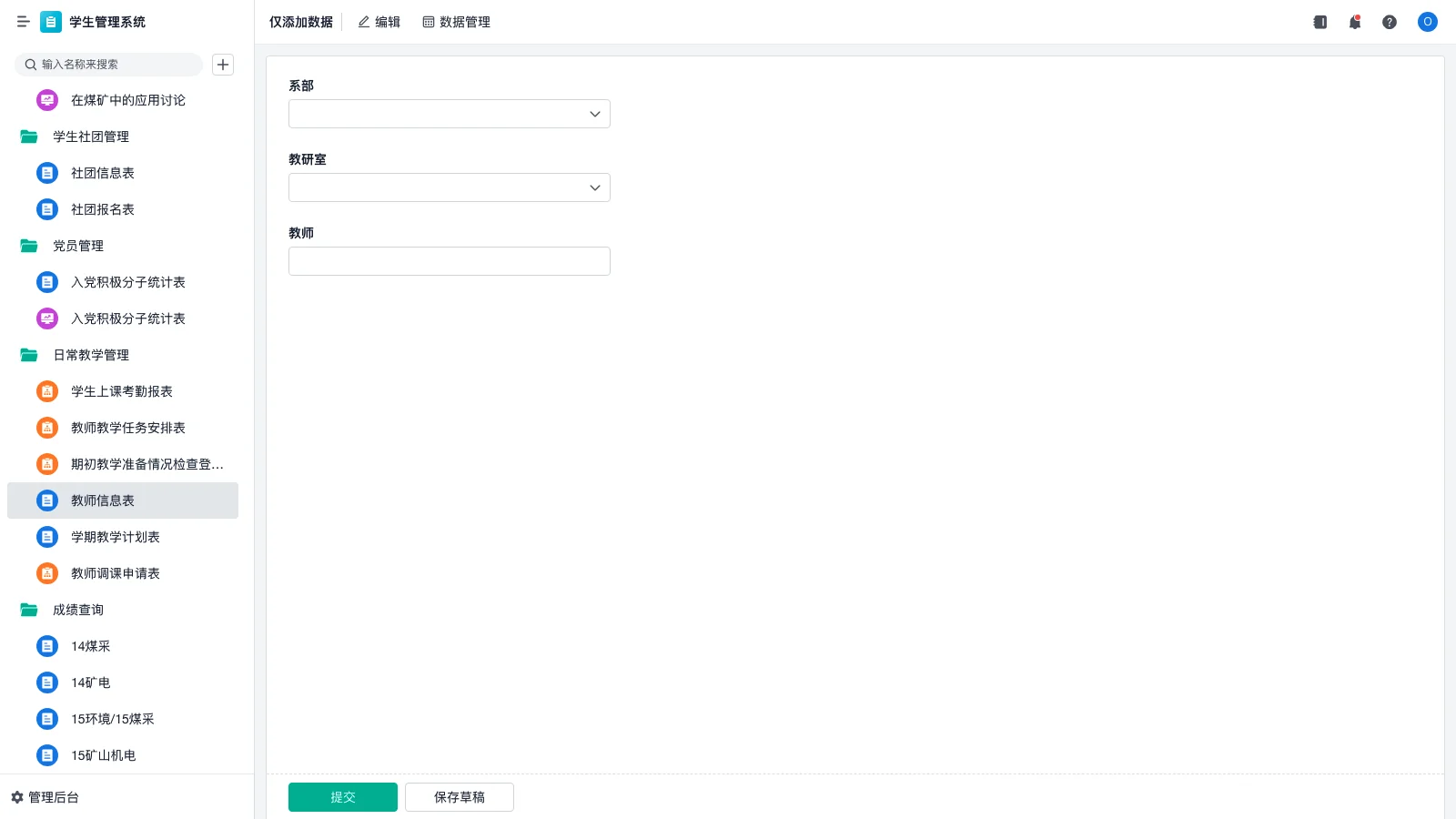Open the 系部 dropdown
The width and height of the screenshot is (1456, 819).
tap(450, 114)
